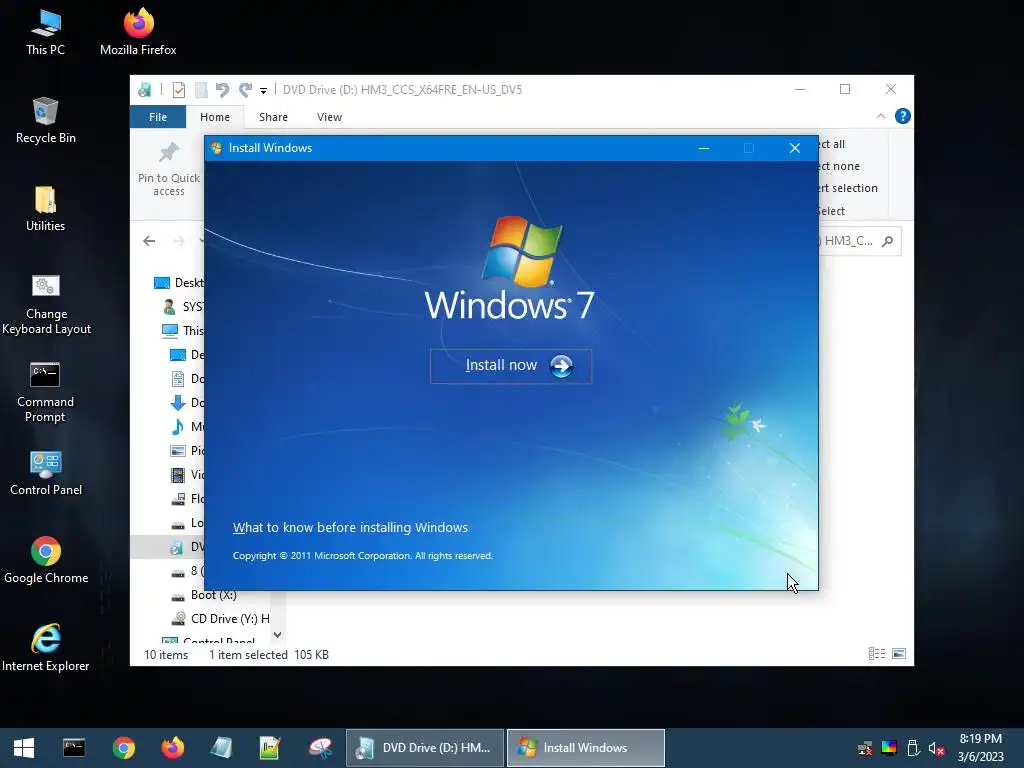Click Firefox icon in taskbar

click(172, 748)
